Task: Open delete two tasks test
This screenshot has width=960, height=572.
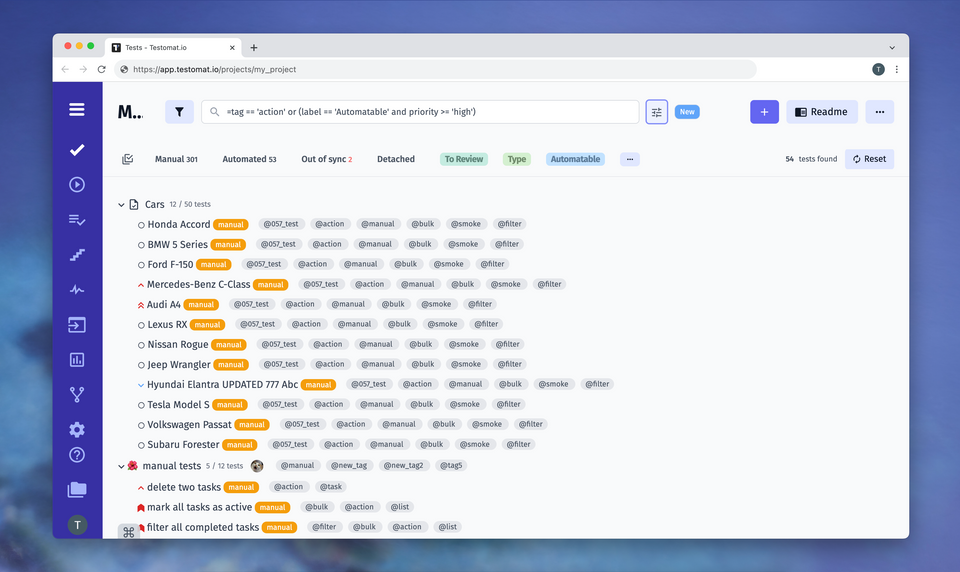Action: pyautogui.click(x=184, y=487)
